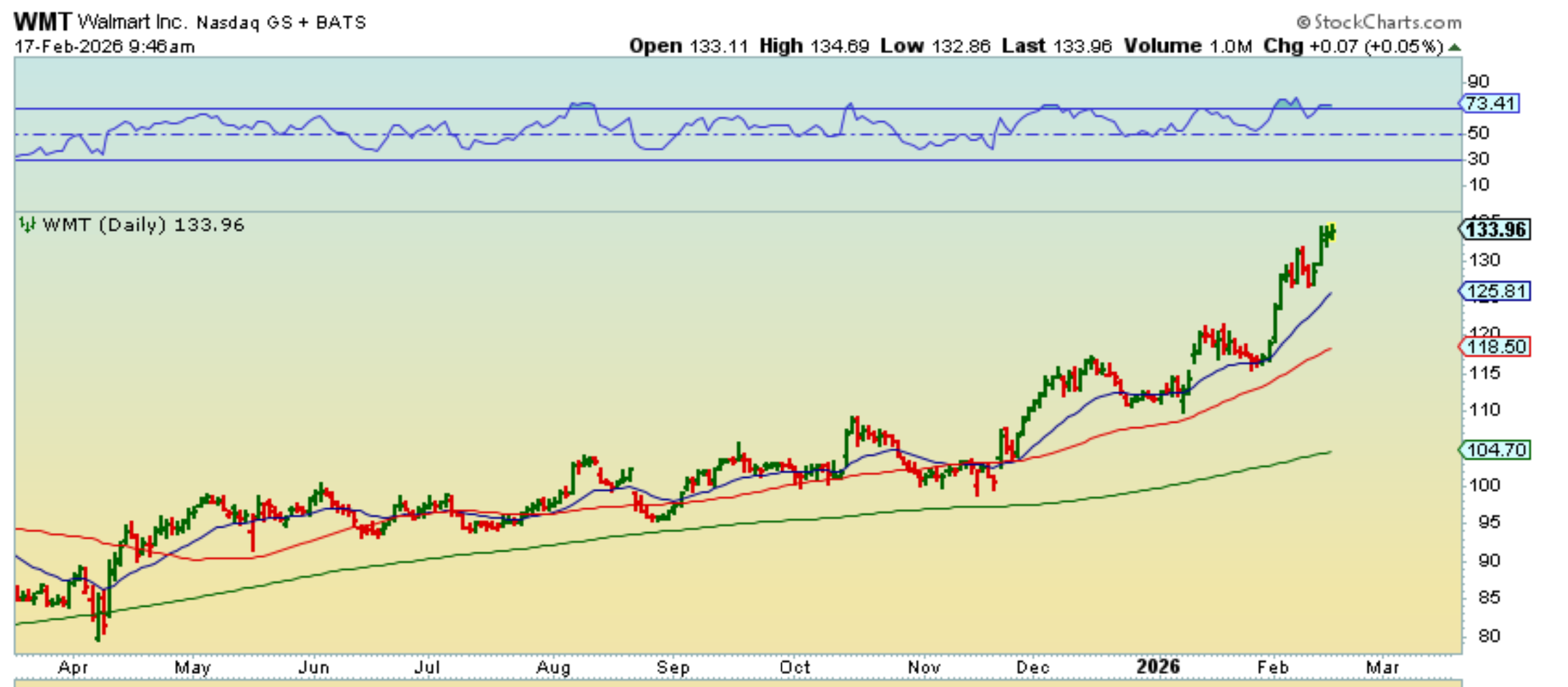Click the red moving average tag 118.50
This screenshot has width=1568, height=687.
click(x=1495, y=347)
